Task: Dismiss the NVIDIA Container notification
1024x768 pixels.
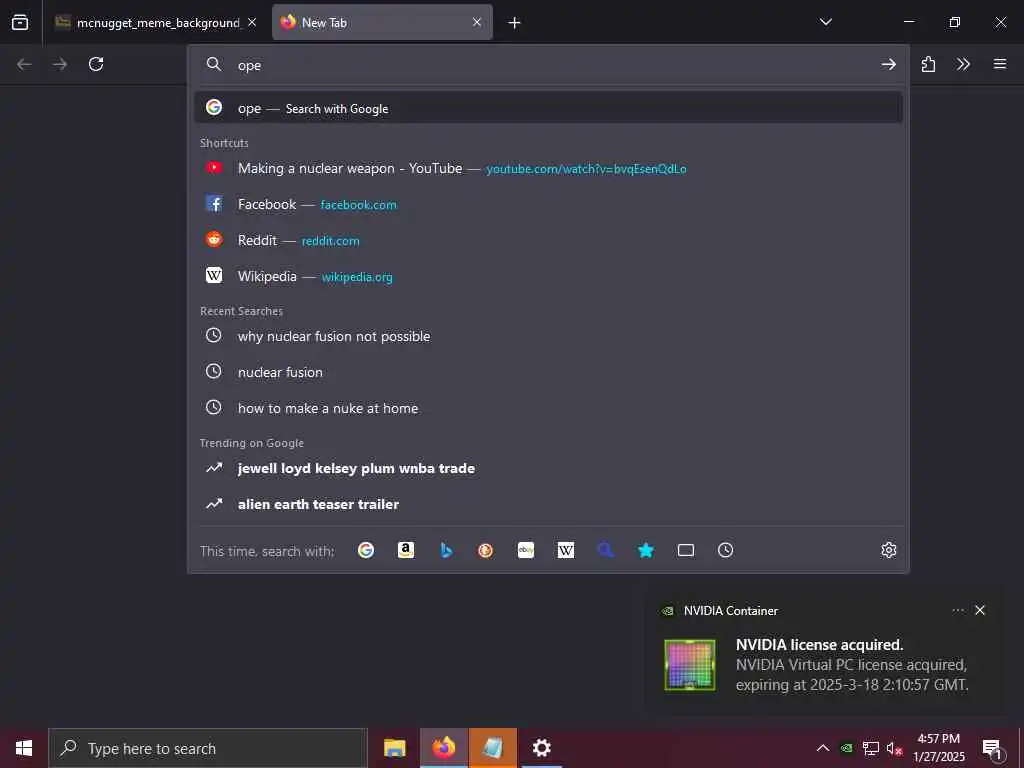Action: pos(980,610)
